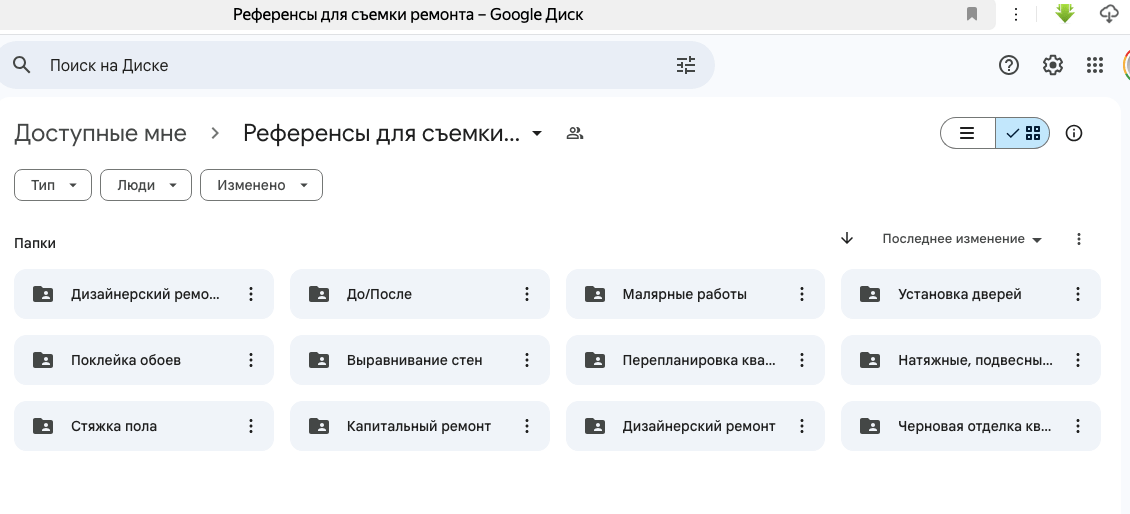
Task: Click the green download arrow extension
Action: coord(1064,13)
